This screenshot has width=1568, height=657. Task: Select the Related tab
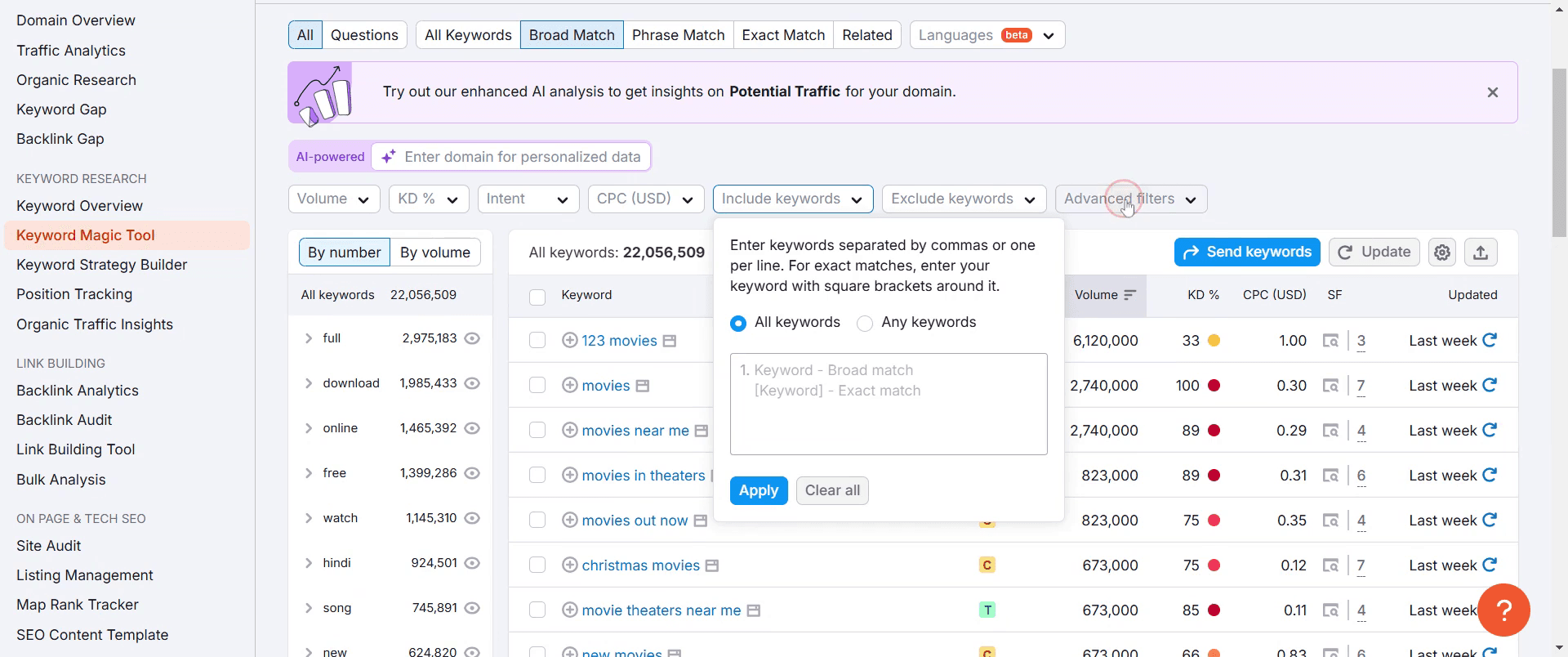click(867, 35)
